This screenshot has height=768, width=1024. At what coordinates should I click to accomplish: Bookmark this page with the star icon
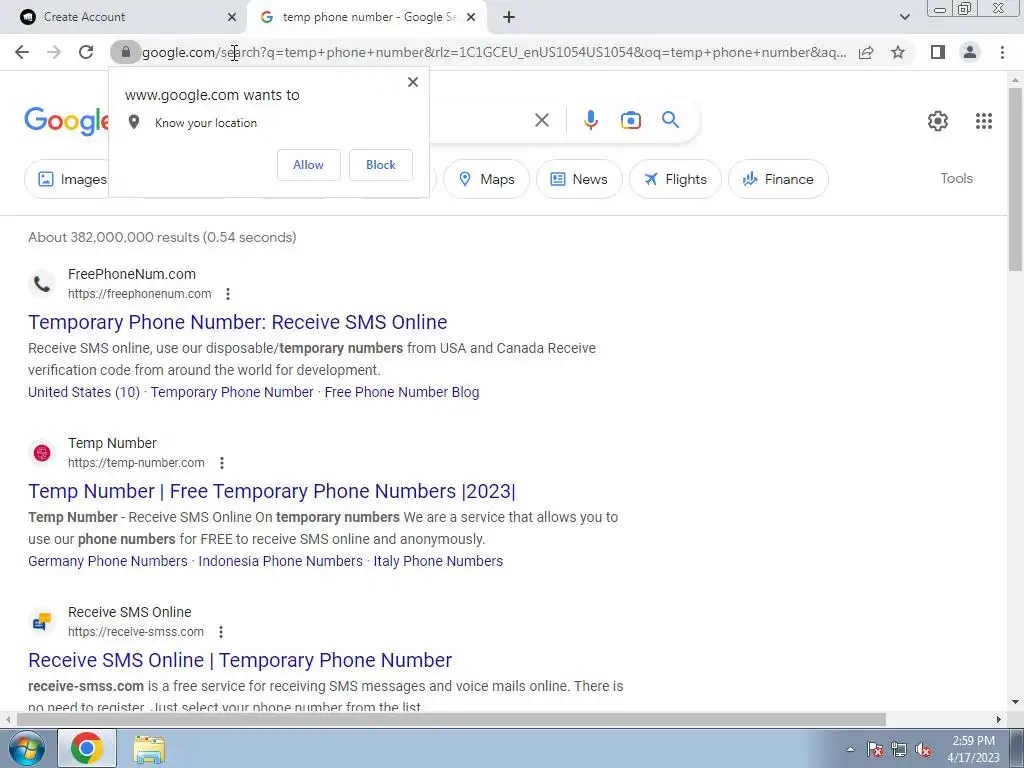(898, 52)
